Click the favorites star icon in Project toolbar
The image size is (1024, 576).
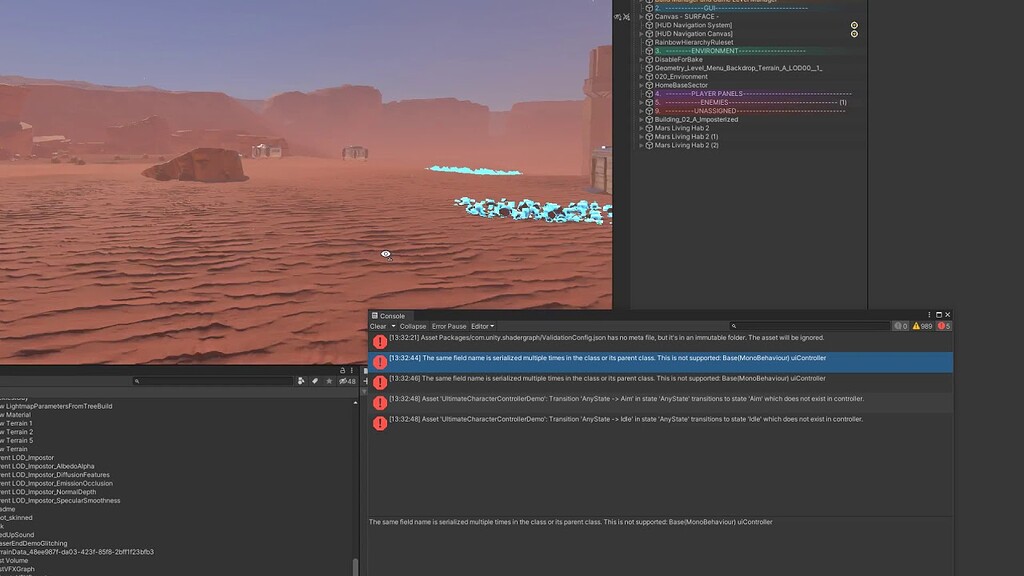(x=330, y=381)
